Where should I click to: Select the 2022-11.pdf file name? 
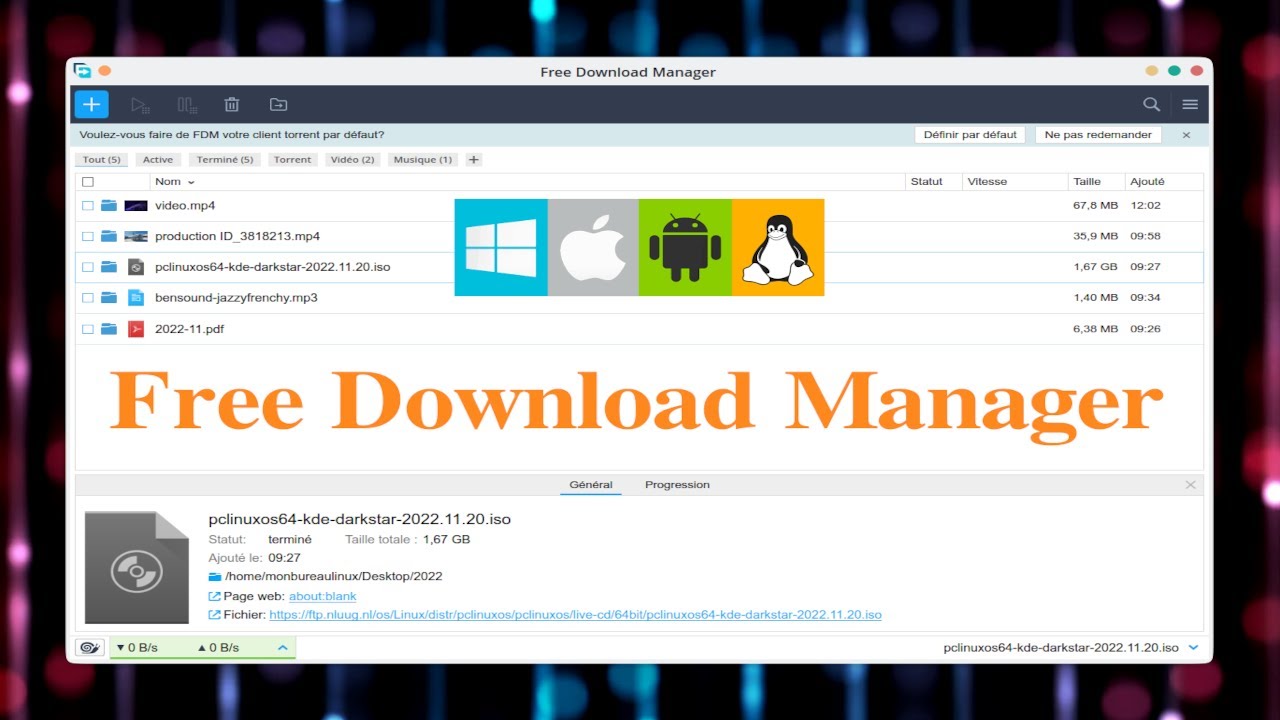[x=189, y=329]
